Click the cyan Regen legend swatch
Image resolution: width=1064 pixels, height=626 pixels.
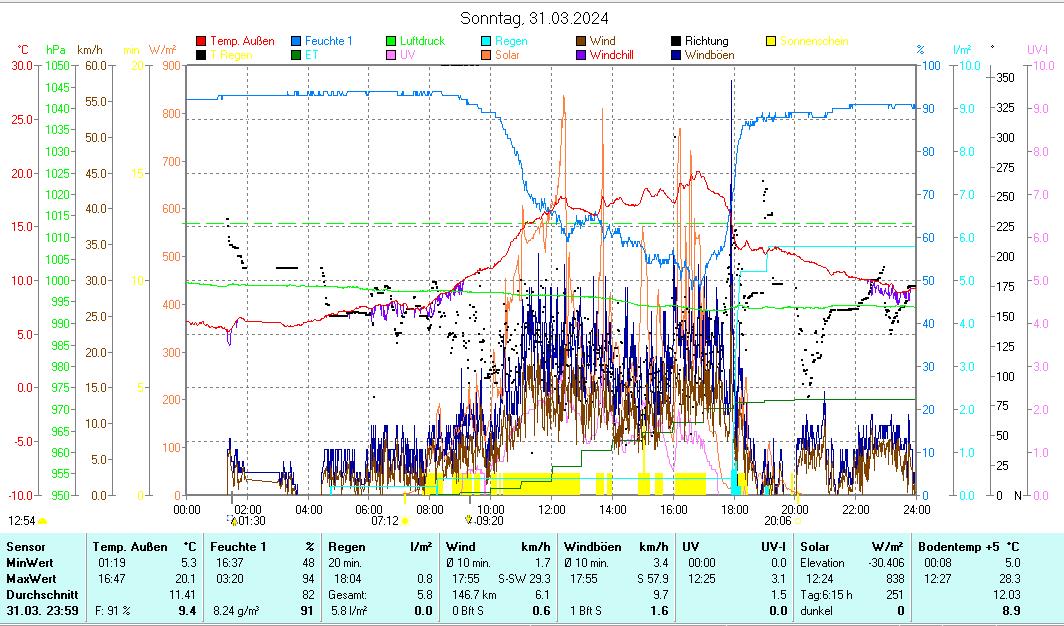click(486, 41)
